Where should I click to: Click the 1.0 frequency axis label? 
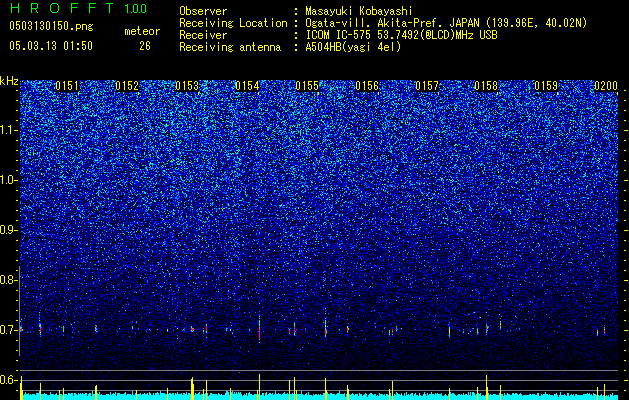click(9, 180)
